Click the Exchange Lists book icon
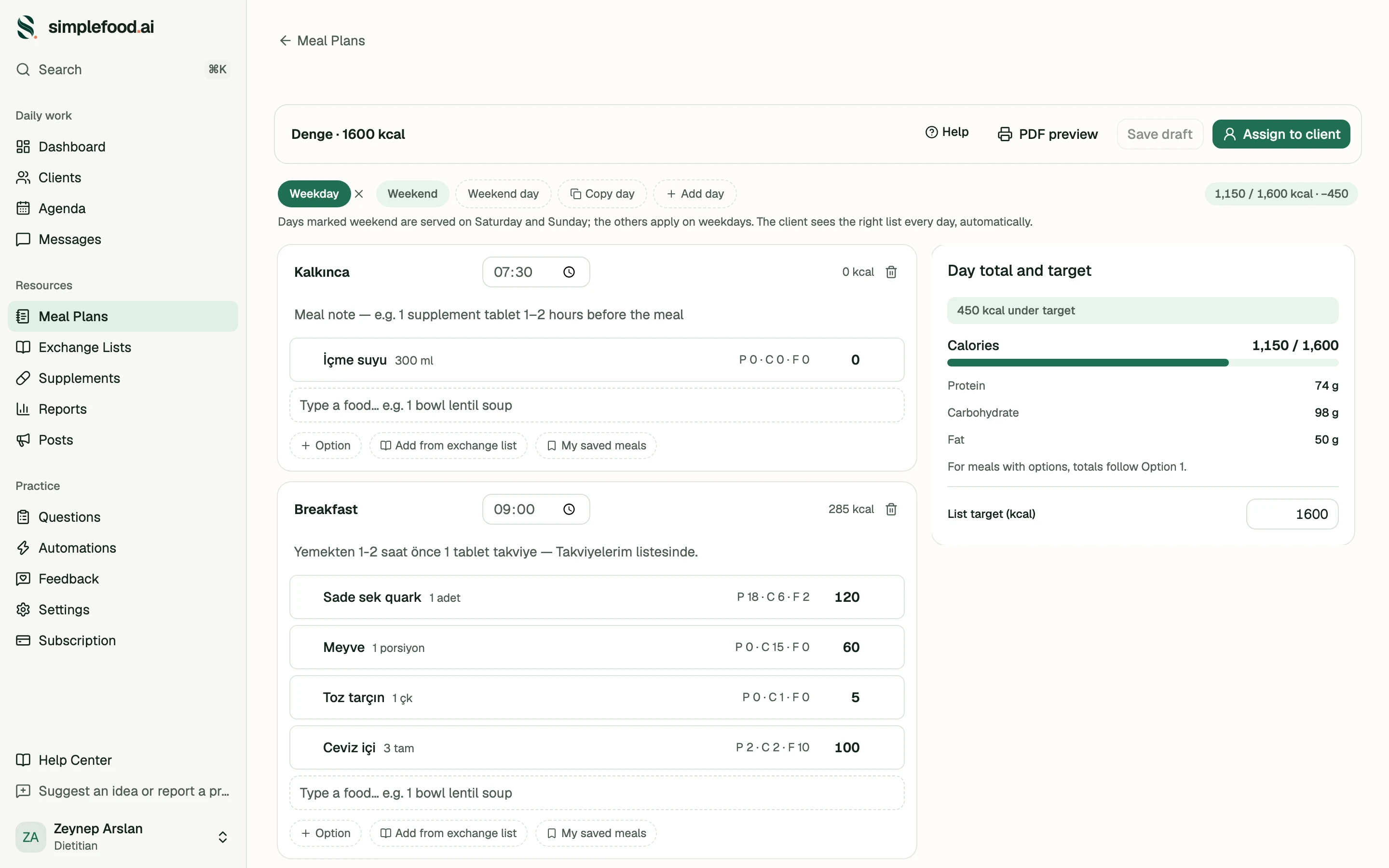 click(x=23, y=347)
